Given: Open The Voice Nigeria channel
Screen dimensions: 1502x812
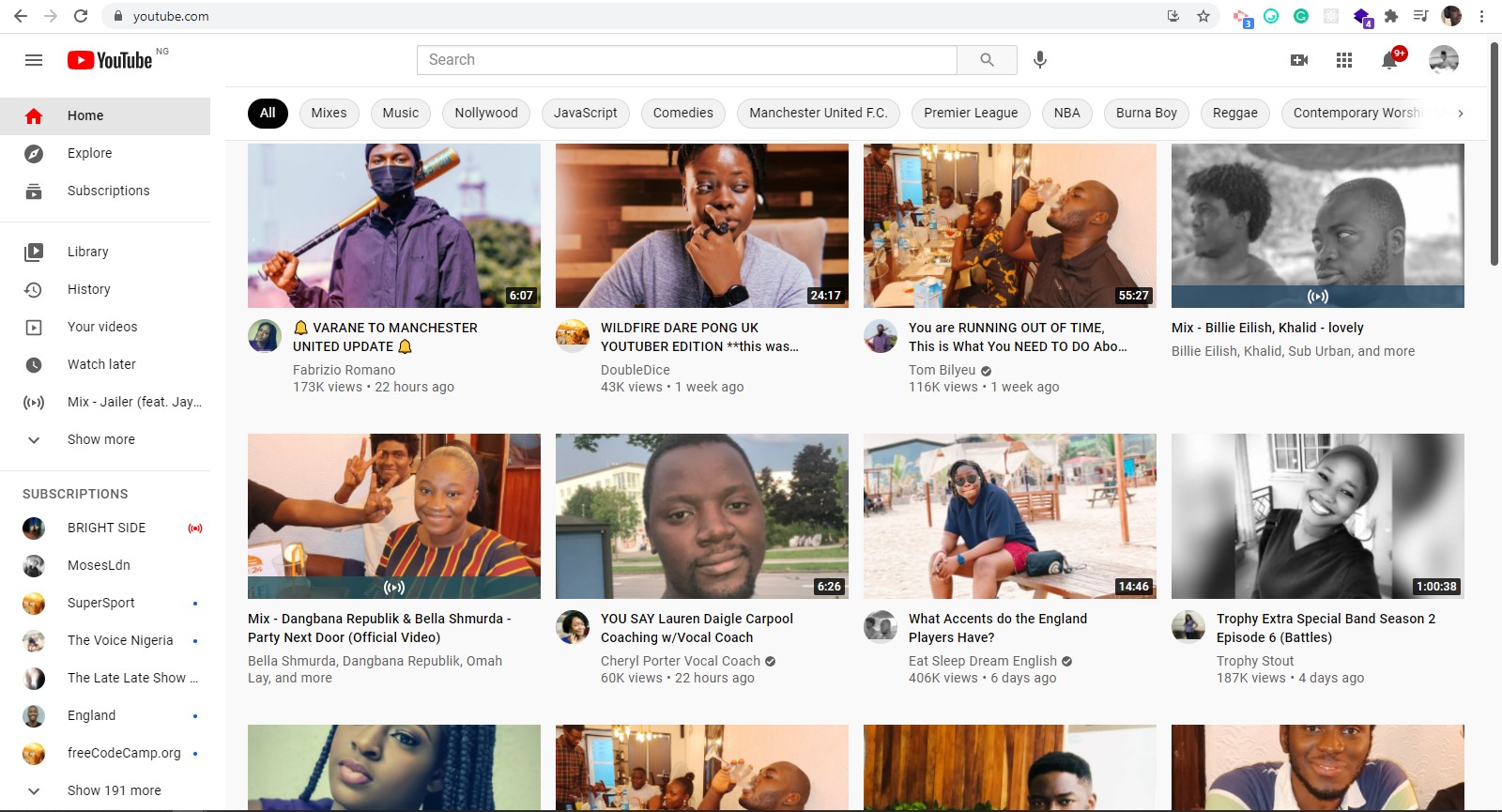Looking at the screenshot, I should (x=105, y=640).
